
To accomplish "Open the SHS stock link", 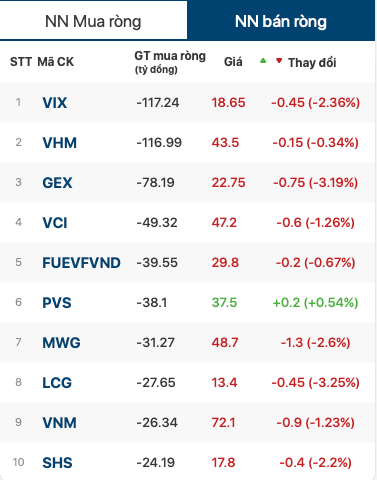I will coord(57,463).
